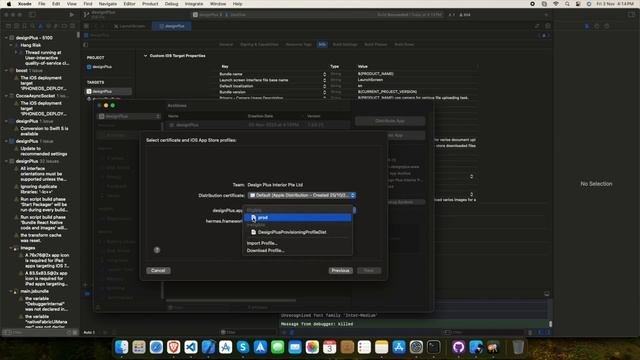Open Skype from the Dock
640x360 pixels.
[243, 347]
